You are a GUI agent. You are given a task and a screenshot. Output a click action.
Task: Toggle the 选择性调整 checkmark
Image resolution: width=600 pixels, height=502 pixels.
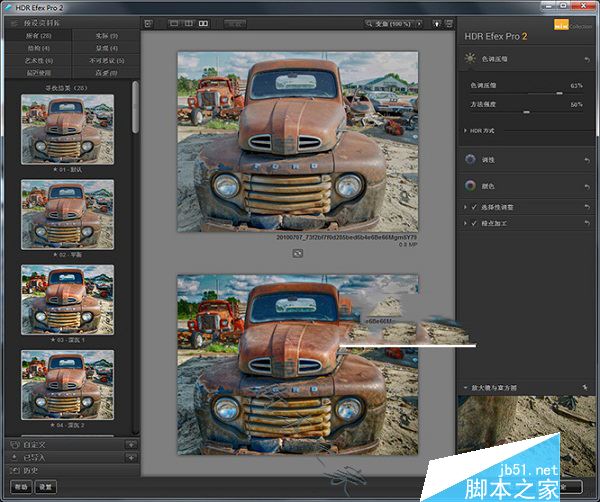474,207
